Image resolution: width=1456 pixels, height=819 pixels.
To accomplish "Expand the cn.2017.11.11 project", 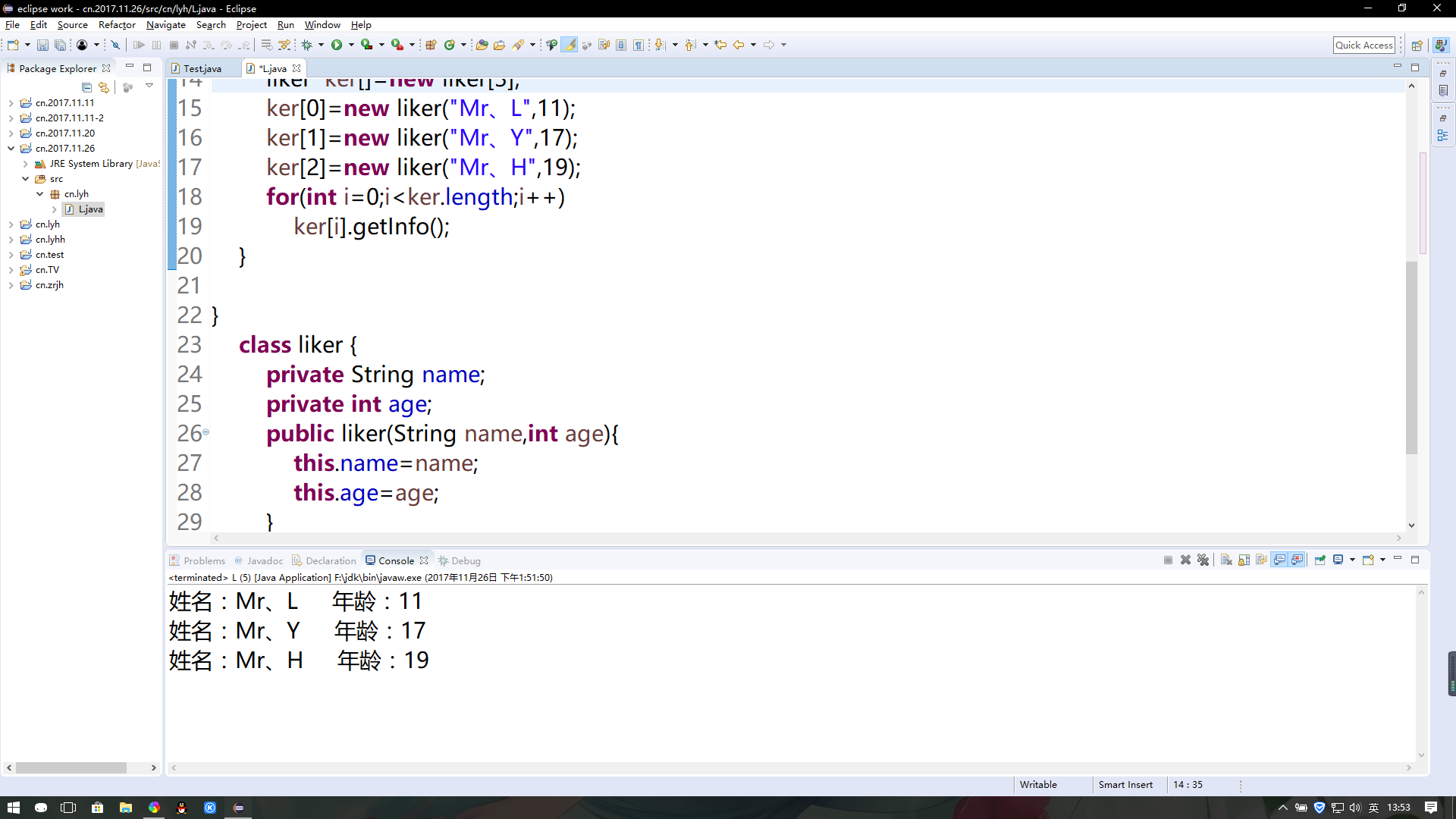I will click(11, 103).
